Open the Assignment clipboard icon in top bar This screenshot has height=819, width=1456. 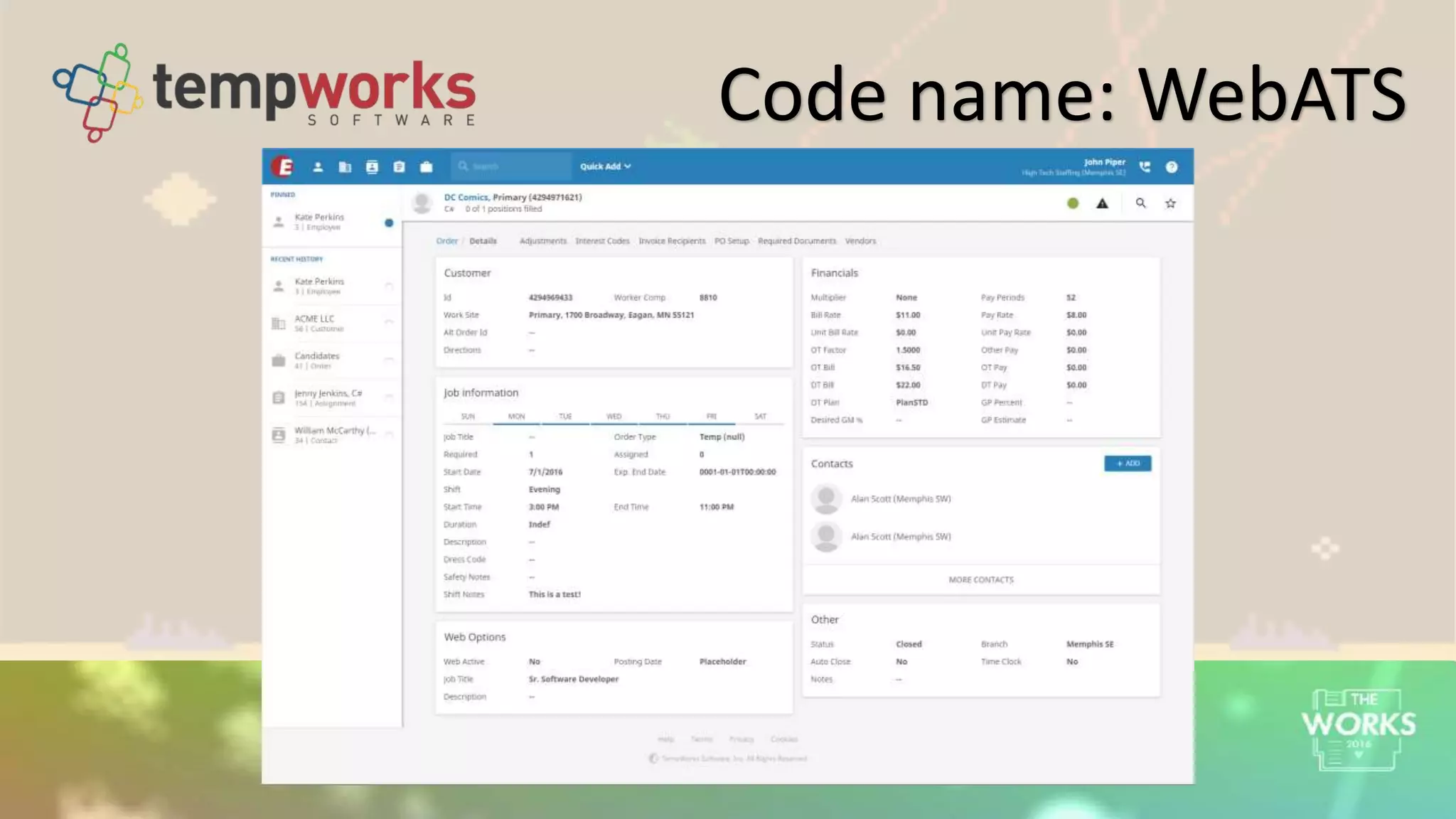(399, 166)
